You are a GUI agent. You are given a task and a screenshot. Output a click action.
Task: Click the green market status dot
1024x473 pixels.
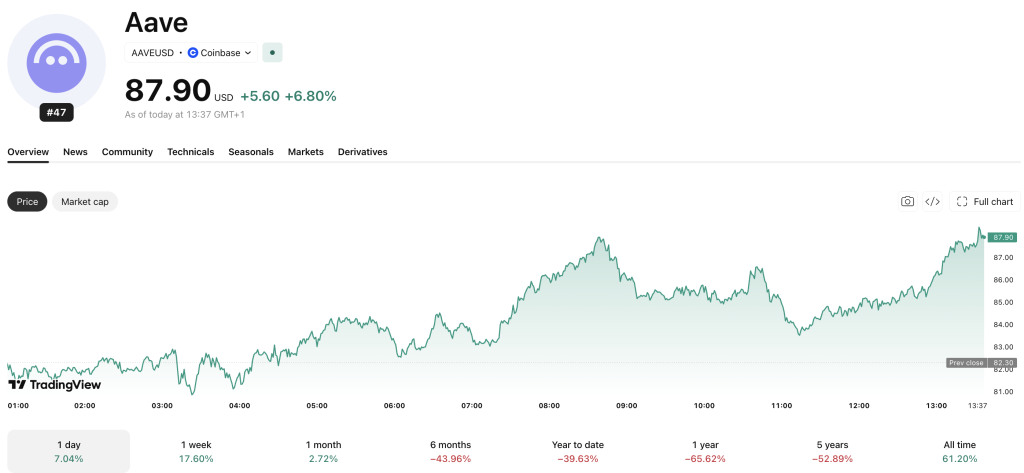click(x=272, y=53)
